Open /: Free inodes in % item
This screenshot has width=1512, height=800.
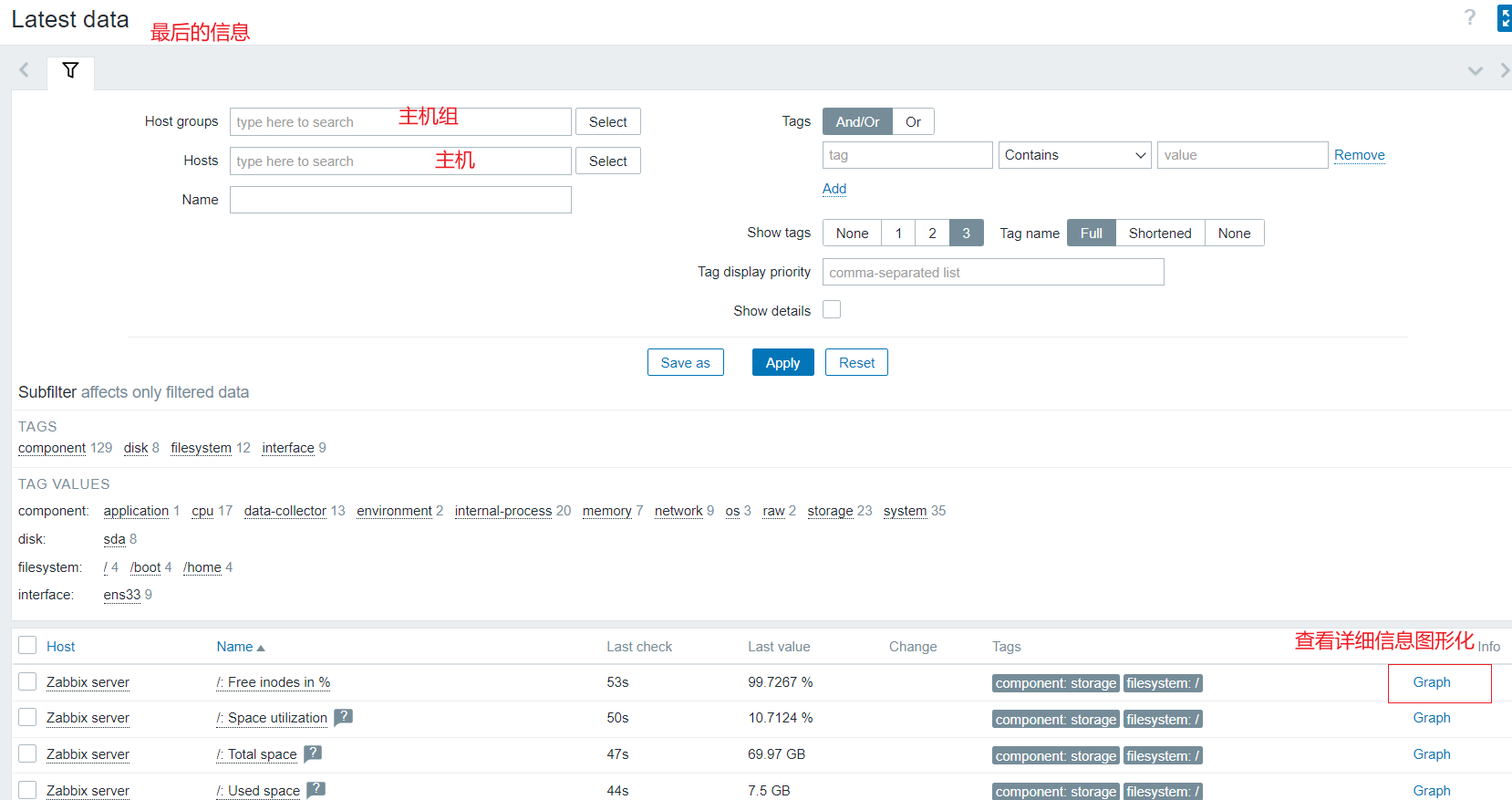274,682
